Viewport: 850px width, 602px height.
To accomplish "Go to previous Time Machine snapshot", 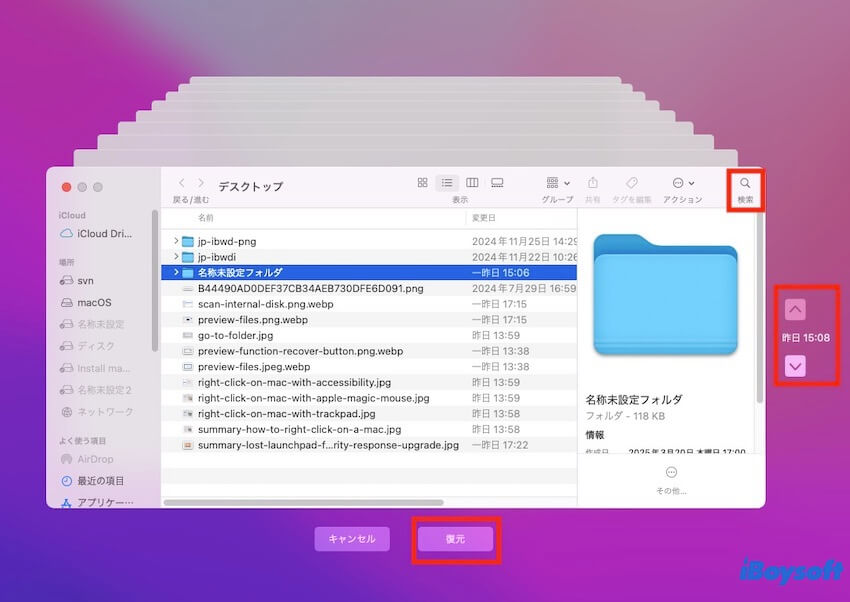I will pos(795,309).
